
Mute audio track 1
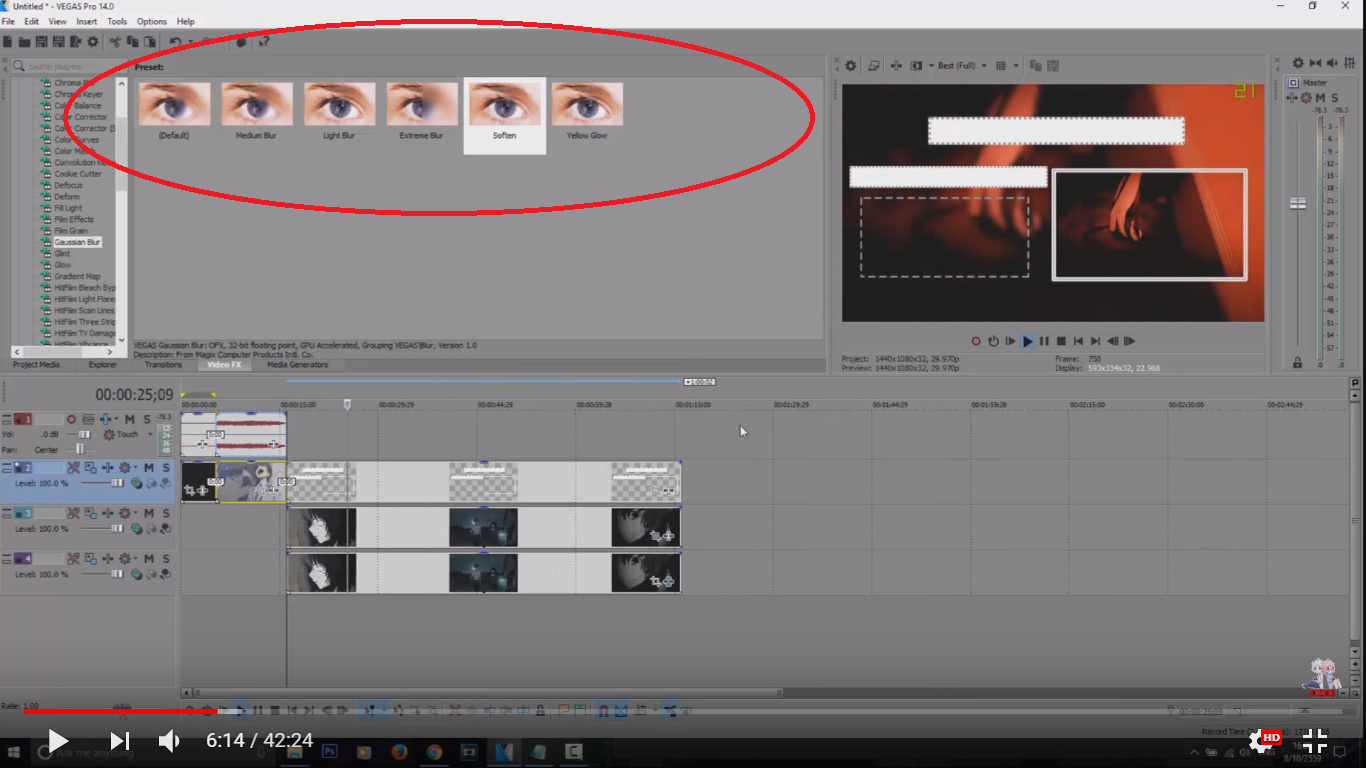[x=129, y=419]
